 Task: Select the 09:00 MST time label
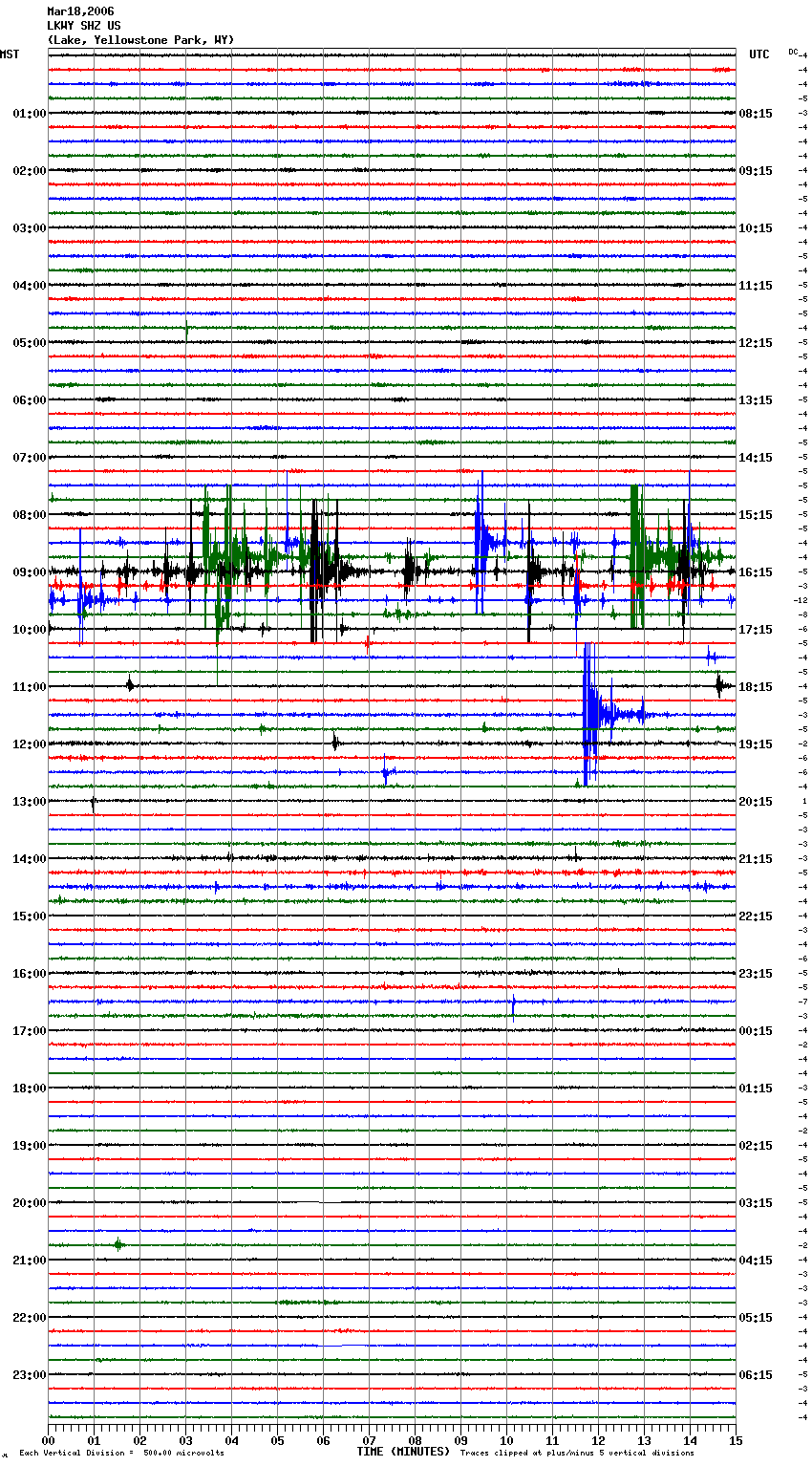coord(30,572)
